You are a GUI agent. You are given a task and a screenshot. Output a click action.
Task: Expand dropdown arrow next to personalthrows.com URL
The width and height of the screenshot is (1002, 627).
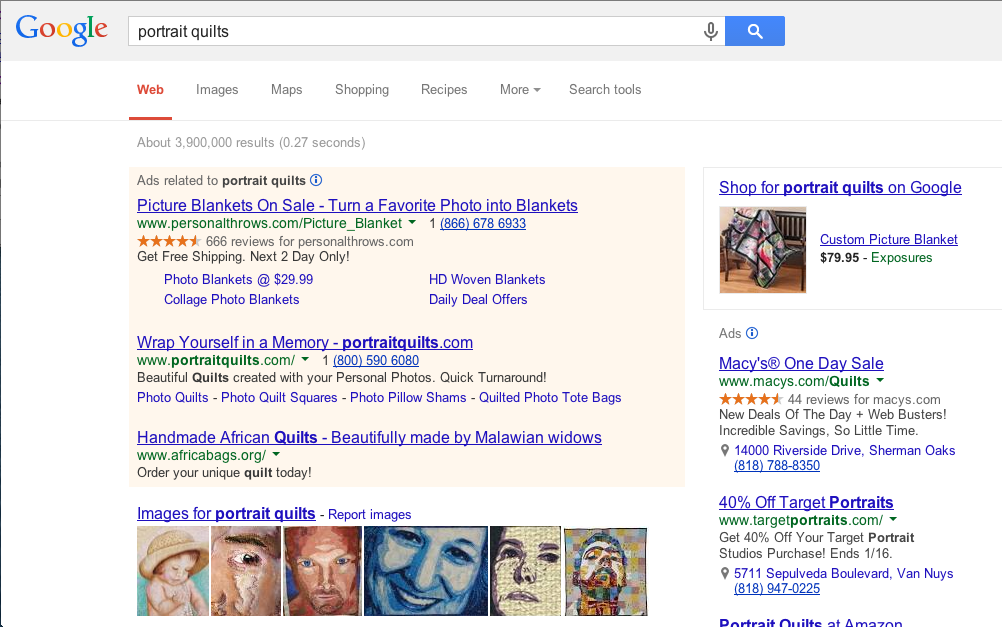412,223
